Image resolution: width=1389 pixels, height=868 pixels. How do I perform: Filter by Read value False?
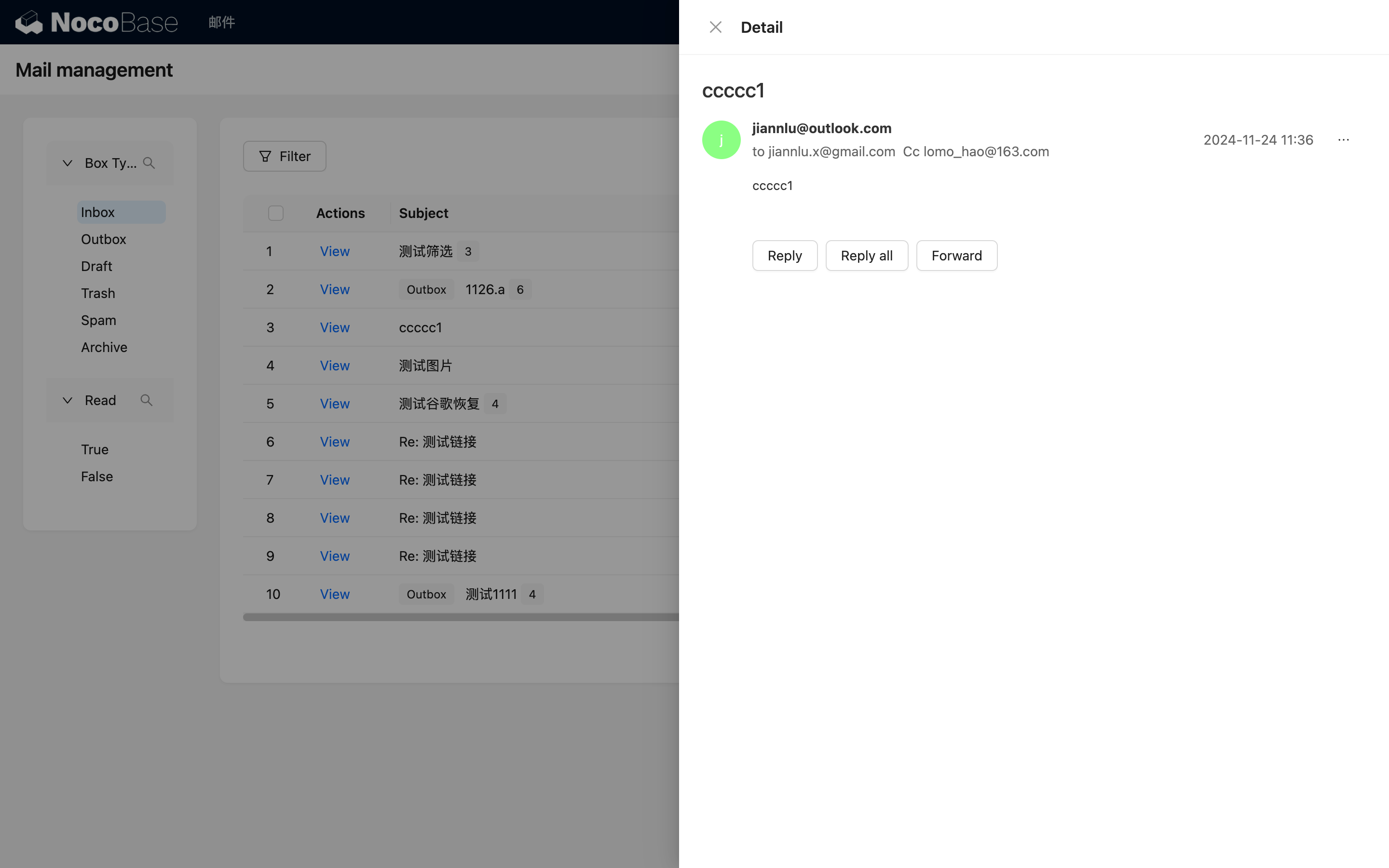pos(96,476)
